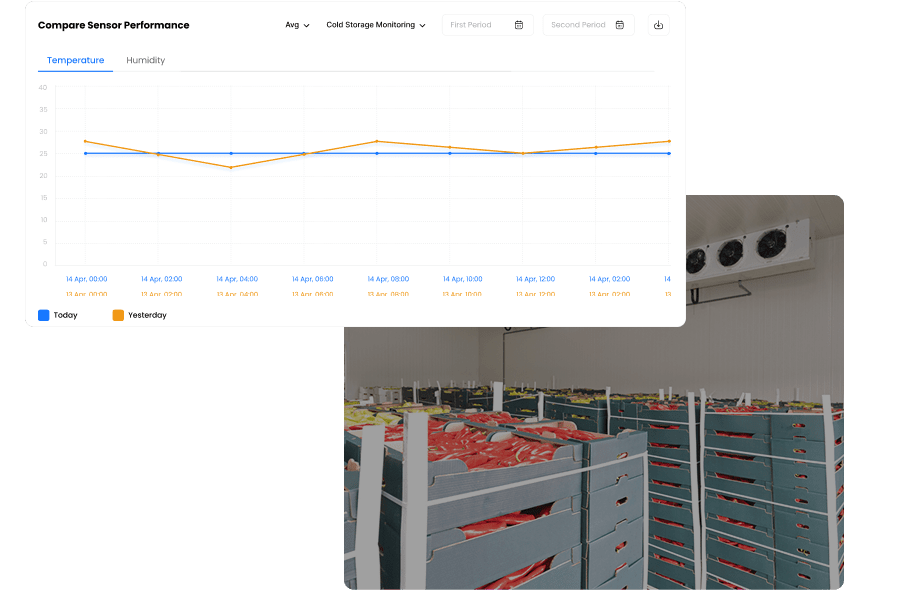
Task: Toggle the Today series label
Action: coord(65,315)
